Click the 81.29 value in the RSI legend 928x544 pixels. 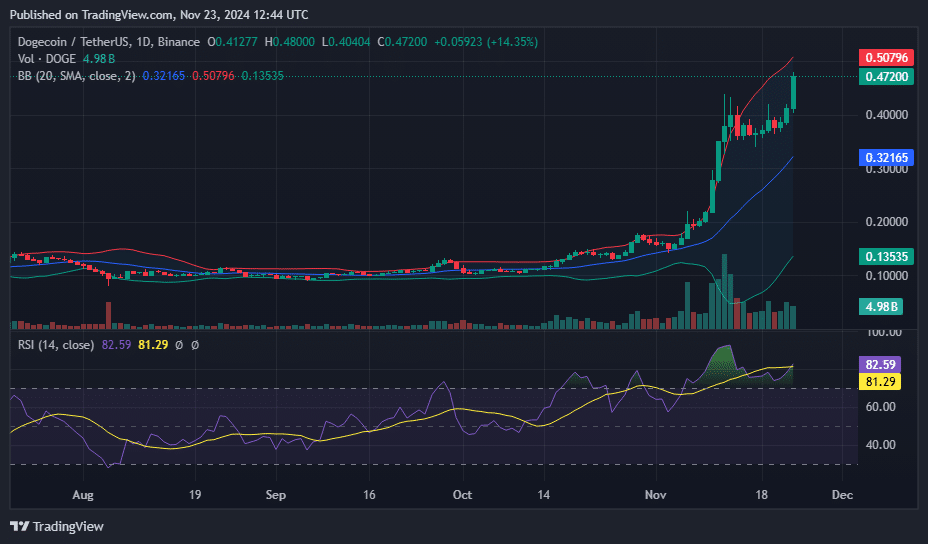[153, 345]
